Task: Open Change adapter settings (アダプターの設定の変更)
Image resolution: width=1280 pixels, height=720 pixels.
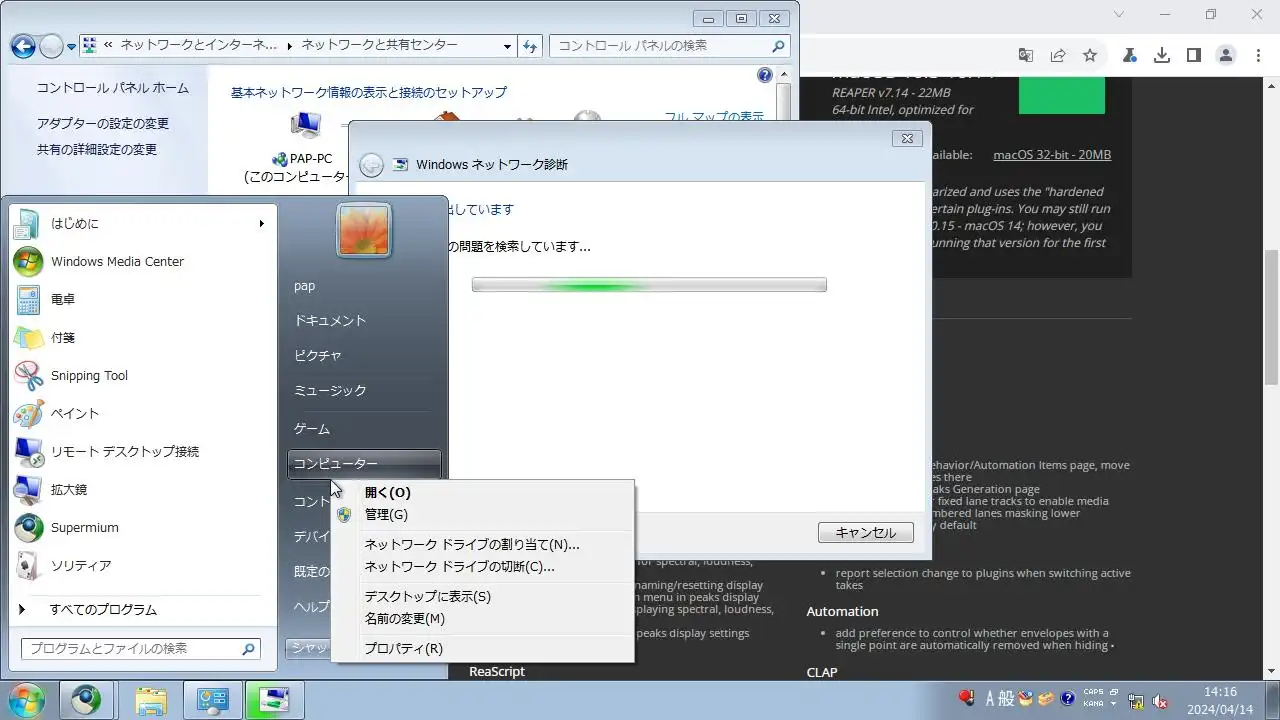Action: tap(103, 123)
